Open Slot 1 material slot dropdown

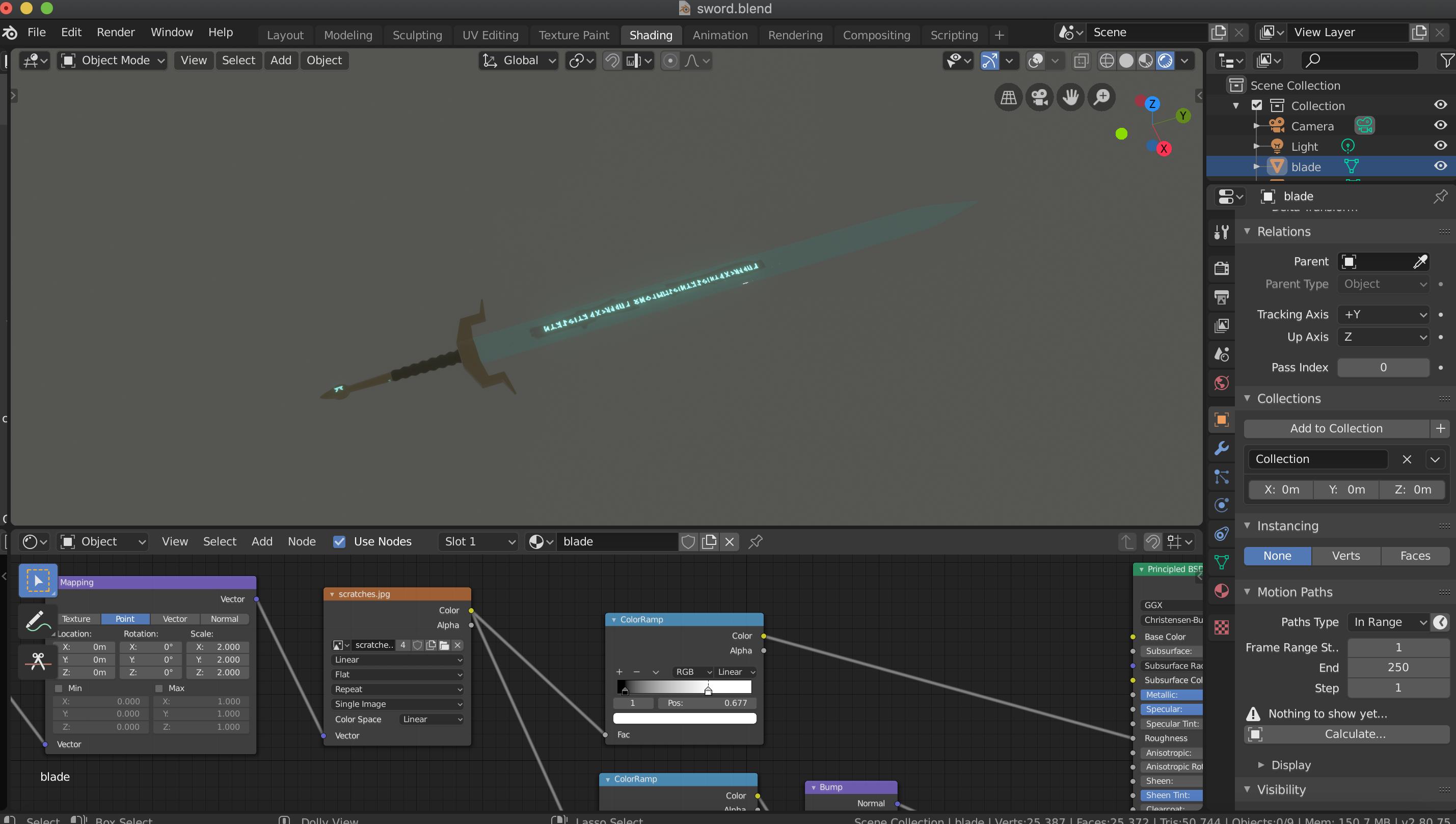pyautogui.click(x=478, y=541)
